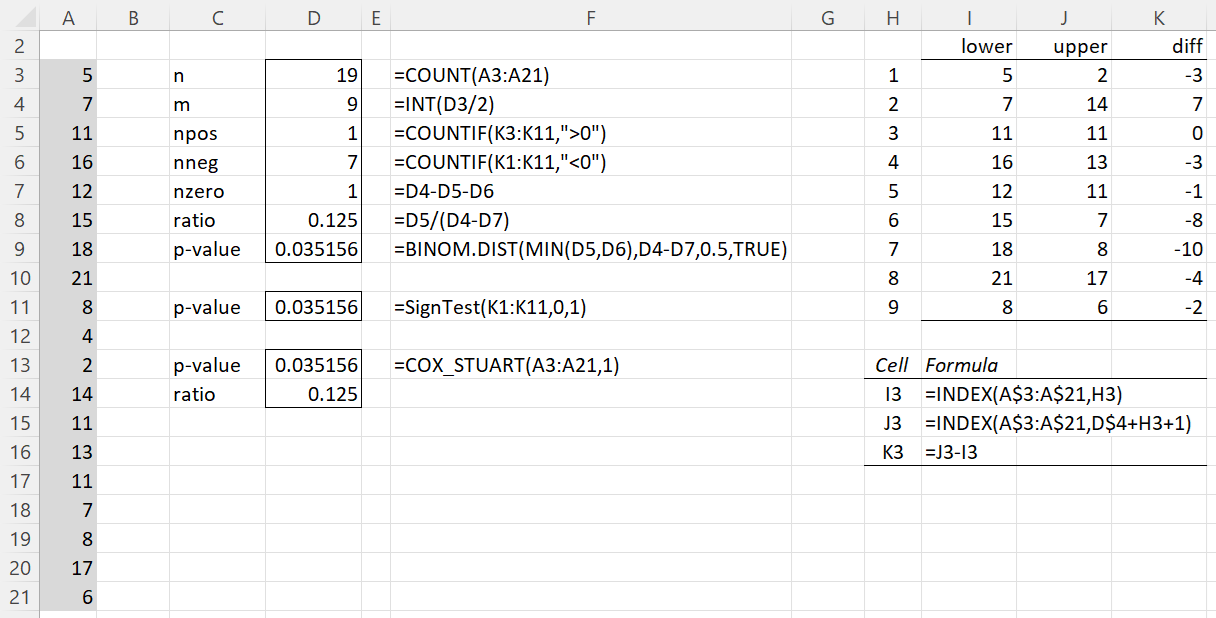
Task: Select column F header
Action: tap(590, 16)
